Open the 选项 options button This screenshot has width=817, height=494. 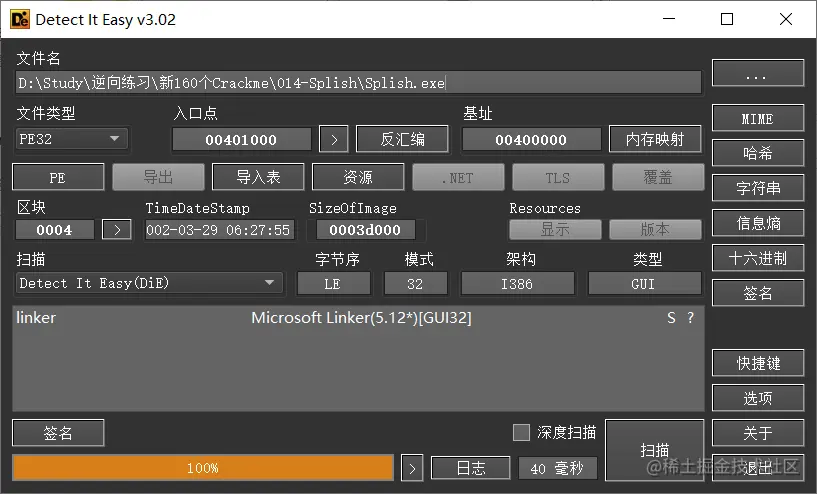758,398
